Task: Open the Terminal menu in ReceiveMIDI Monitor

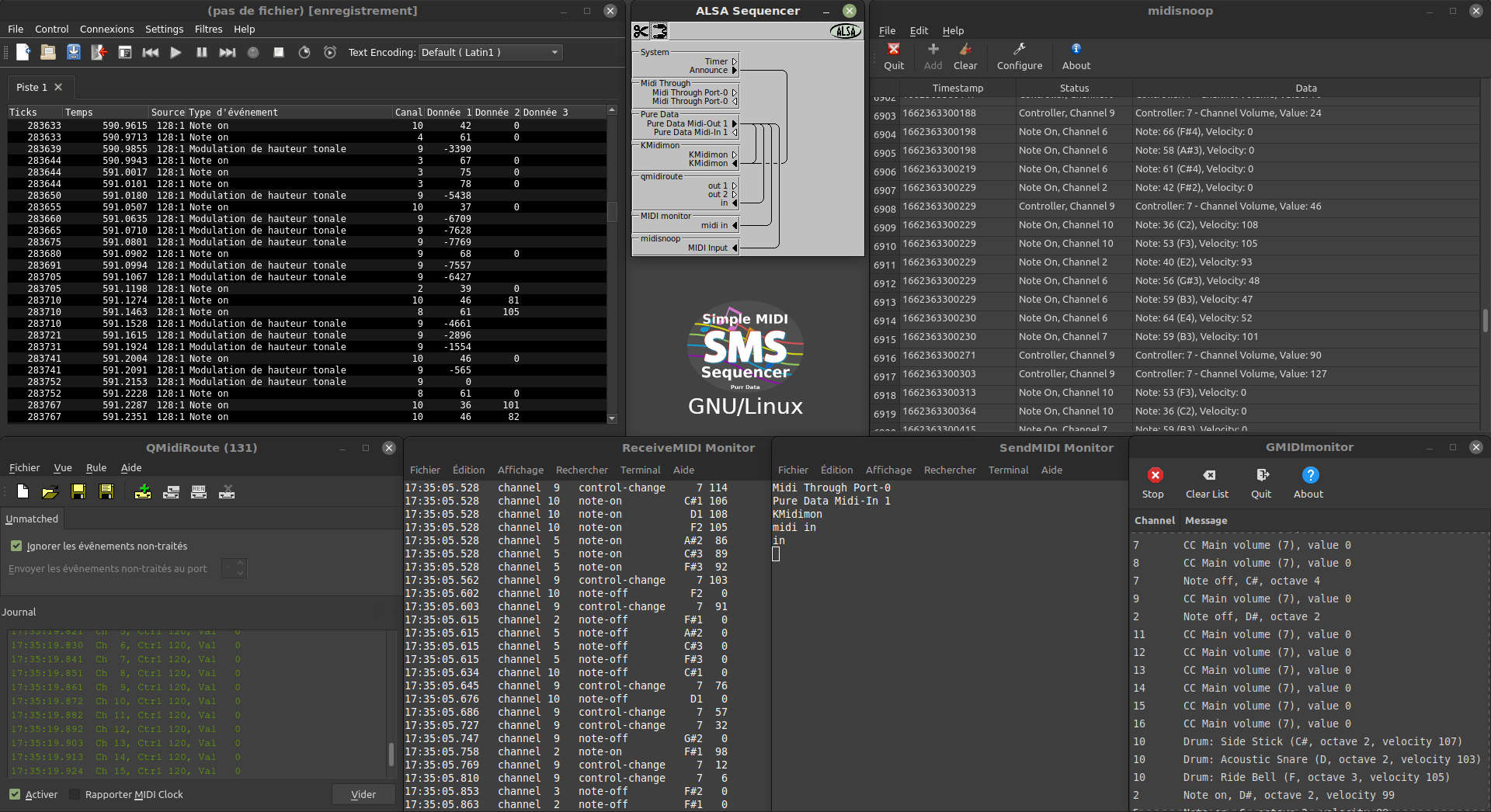Action: click(x=640, y=470)
